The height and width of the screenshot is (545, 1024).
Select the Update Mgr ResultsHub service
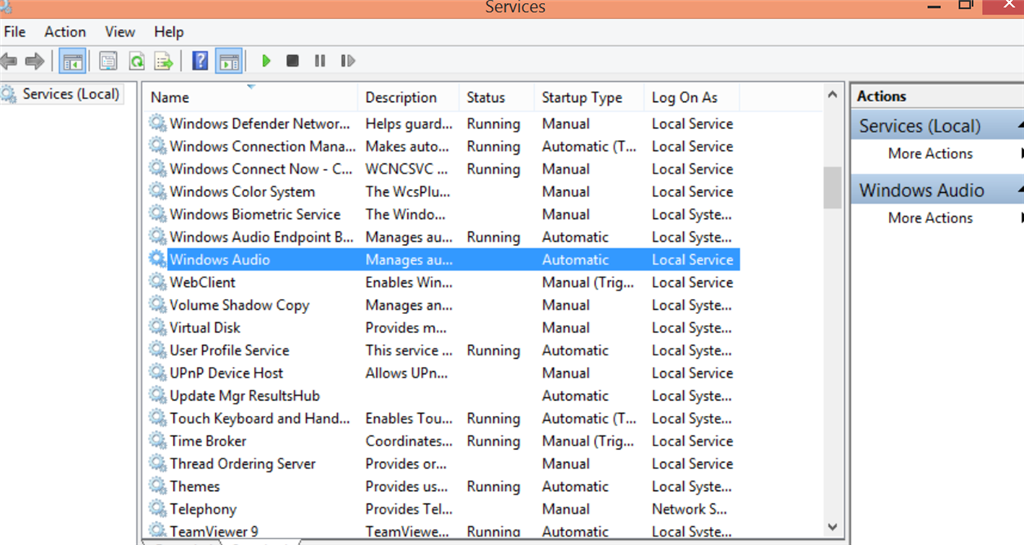coord(244,396)
